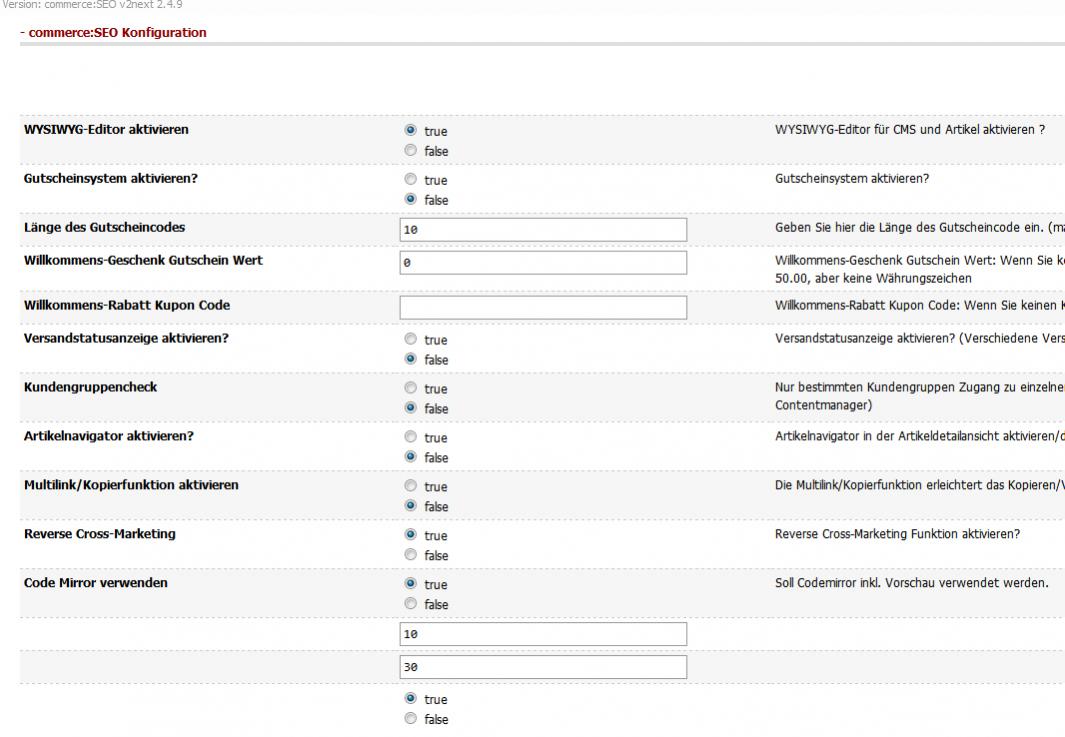Click the unlabeled input field containing 30
Image resolution: width=1065 pixels, height=737 pixels.
coord(543,667)
